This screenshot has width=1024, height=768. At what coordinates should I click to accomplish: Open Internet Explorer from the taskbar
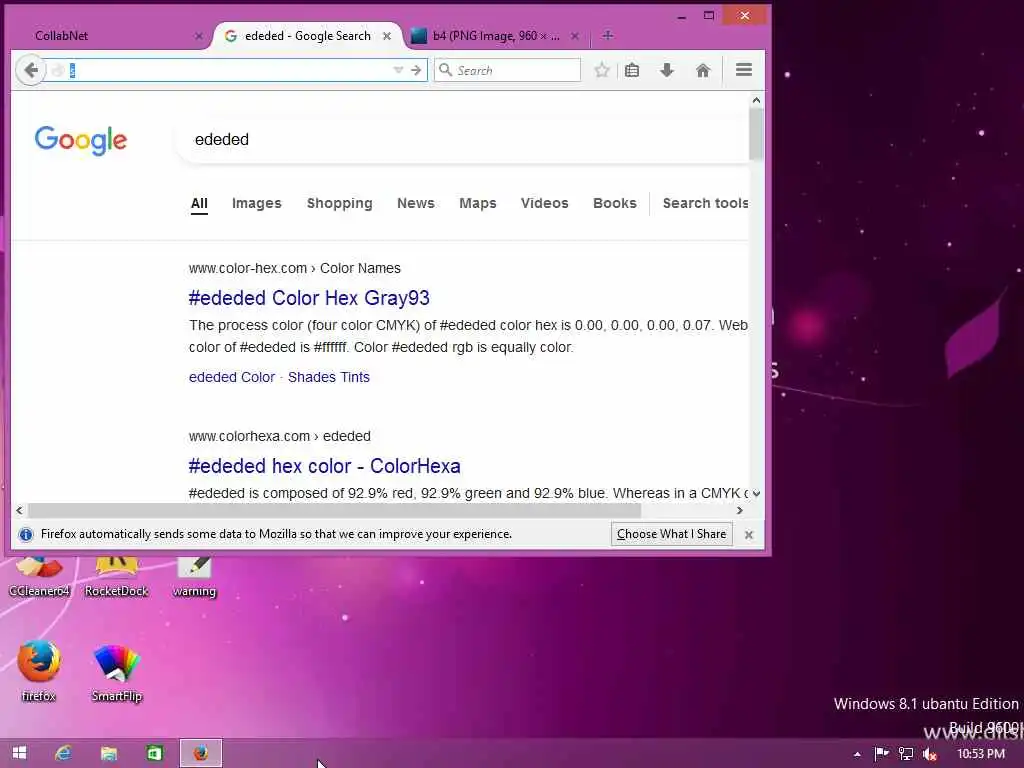tap(63, 753)
